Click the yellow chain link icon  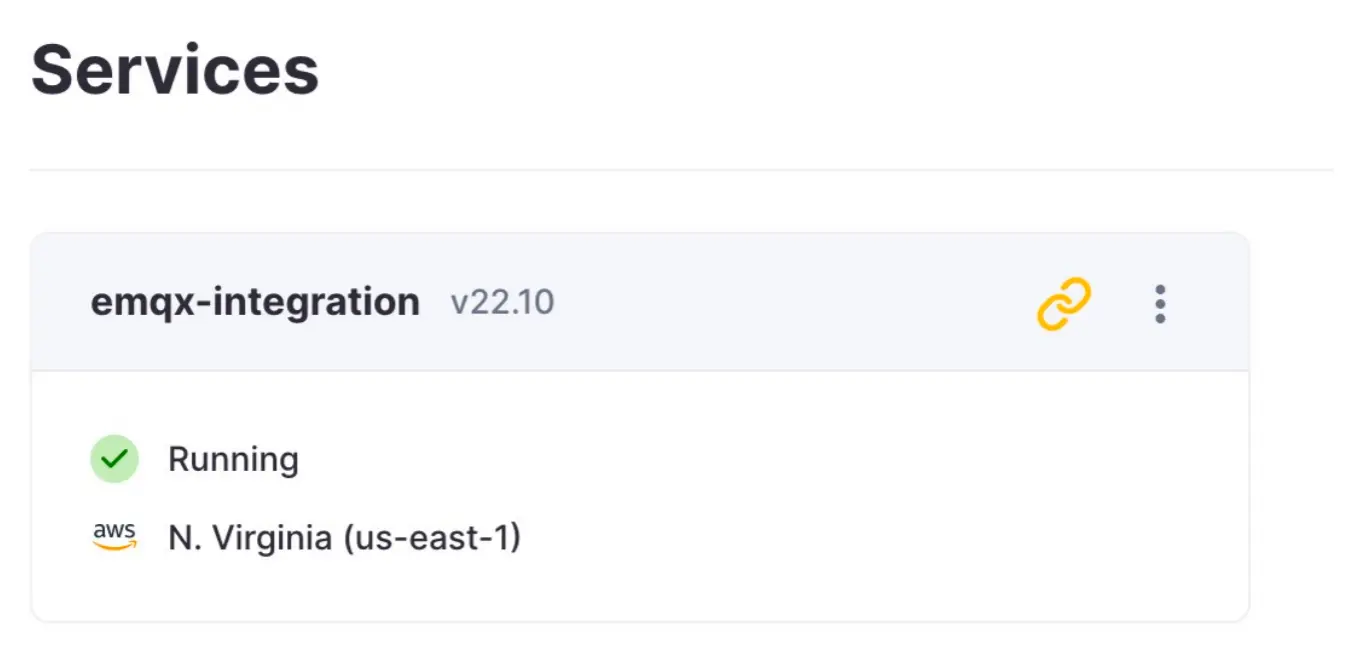[x=1063, y=304]
